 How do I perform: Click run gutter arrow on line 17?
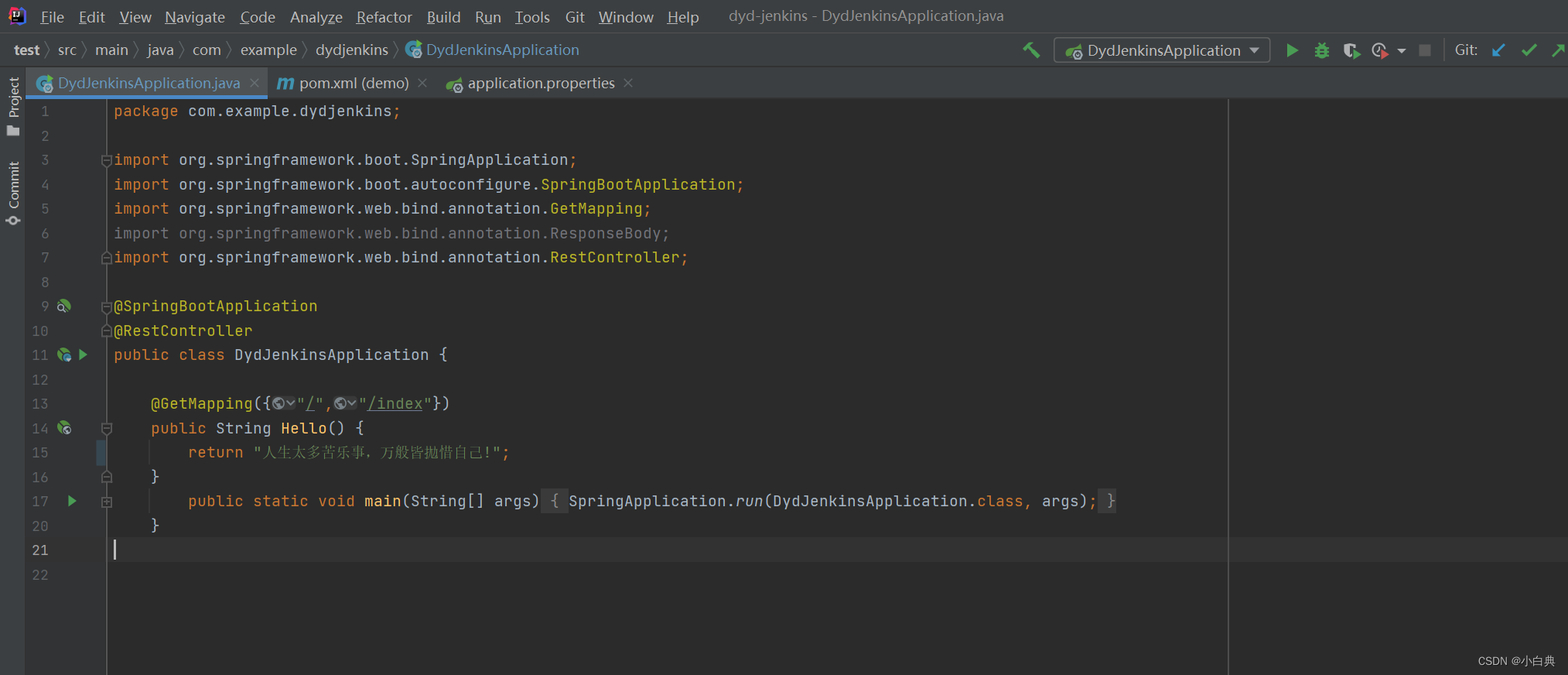pyautogui.click(x=72, y=501)
